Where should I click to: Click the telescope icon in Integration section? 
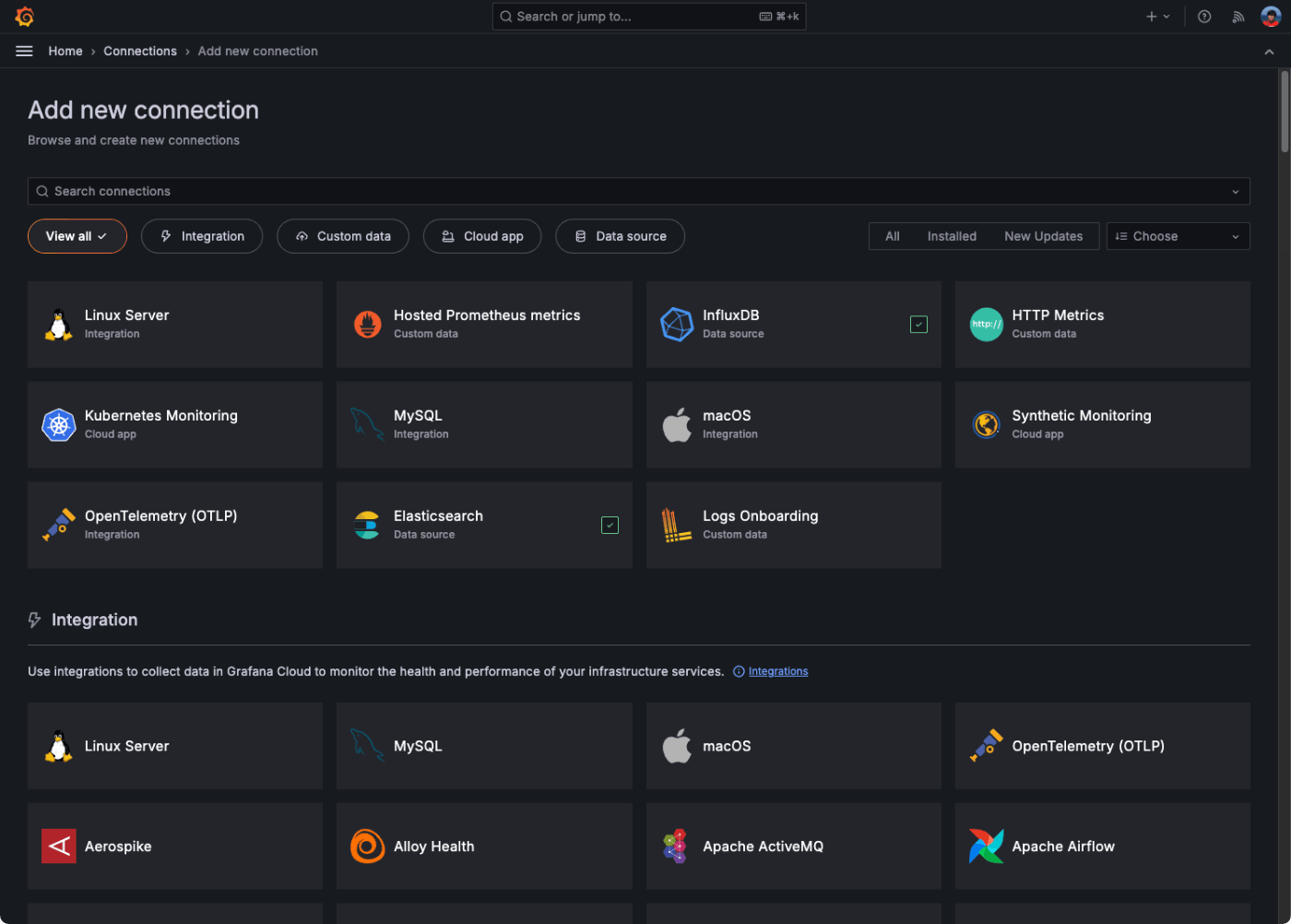point(986,746)
